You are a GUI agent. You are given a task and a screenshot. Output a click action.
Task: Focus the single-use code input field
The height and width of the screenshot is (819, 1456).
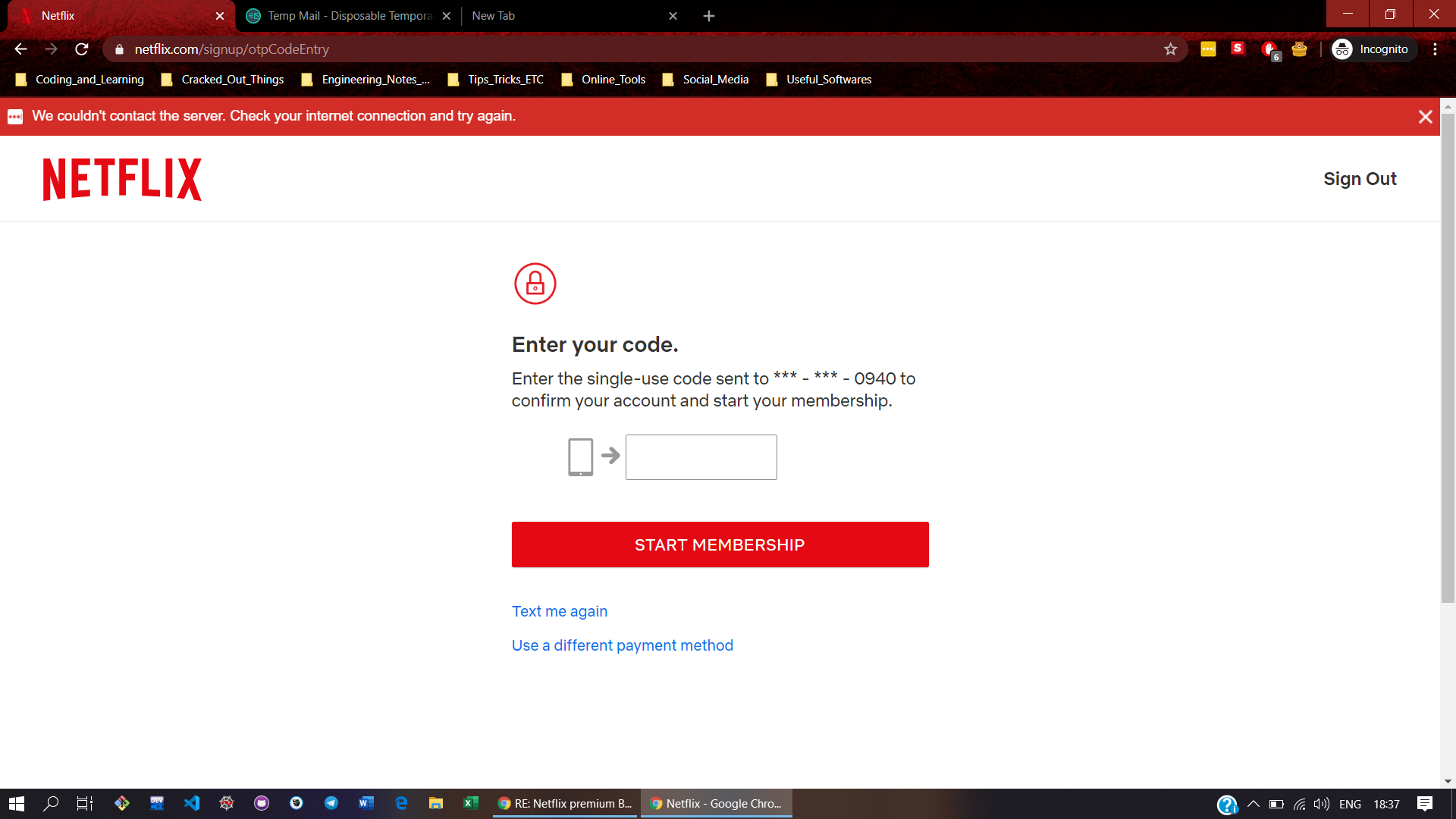click(x=701, y=457)
